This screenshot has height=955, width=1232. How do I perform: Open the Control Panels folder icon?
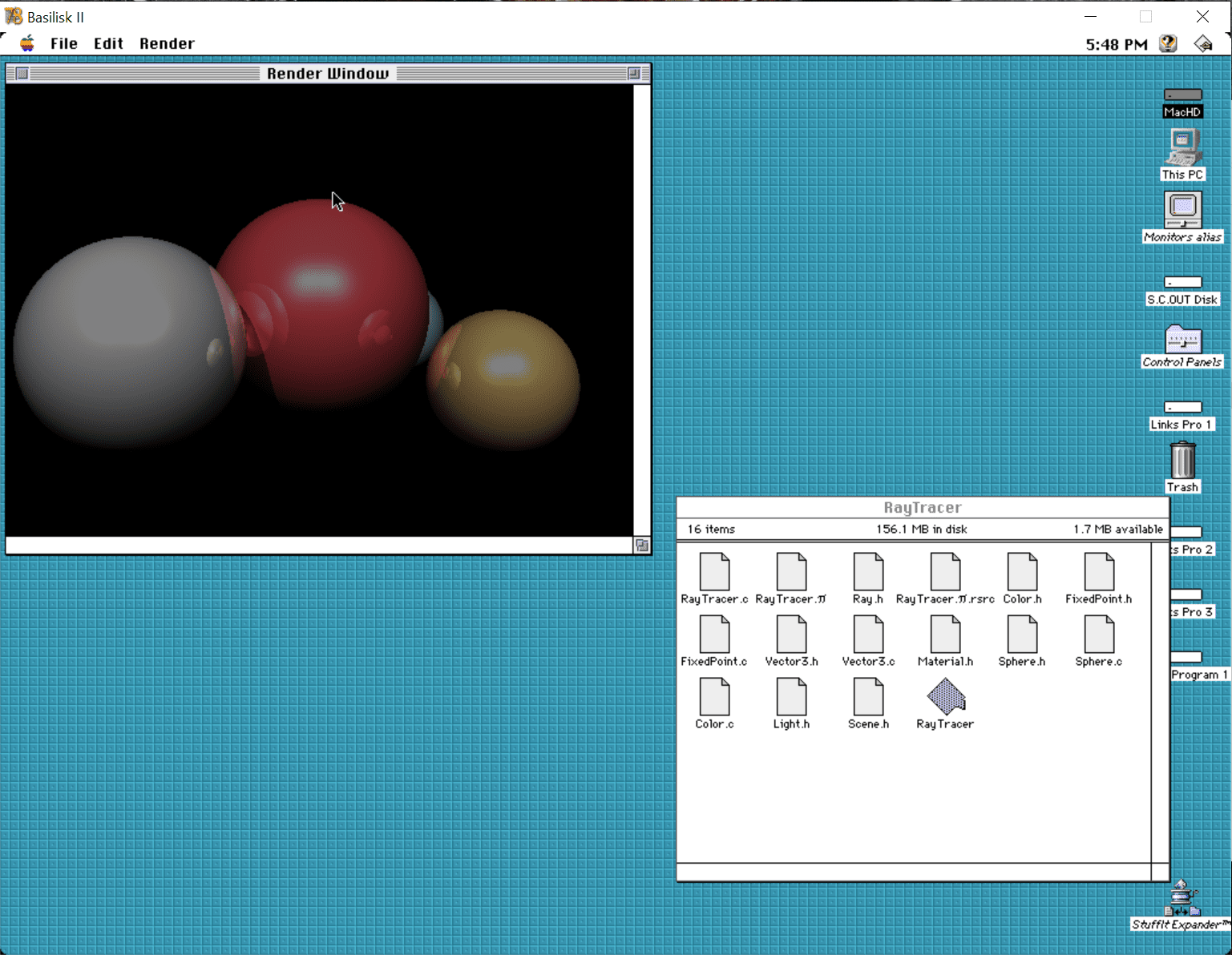click(x=1182, y=340)
